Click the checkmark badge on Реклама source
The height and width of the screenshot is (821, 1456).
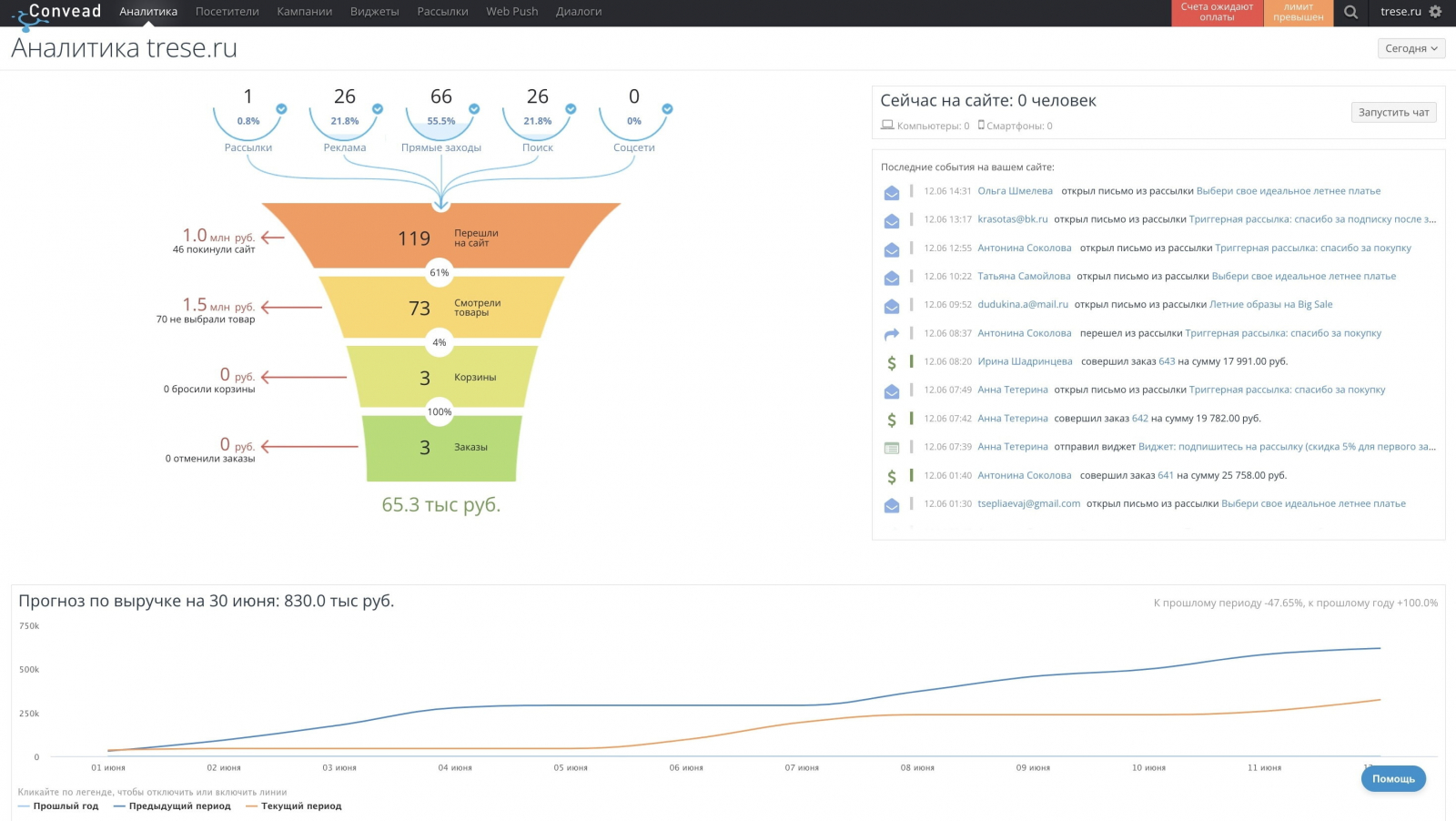pyautogui.click(x=378, y=108)
